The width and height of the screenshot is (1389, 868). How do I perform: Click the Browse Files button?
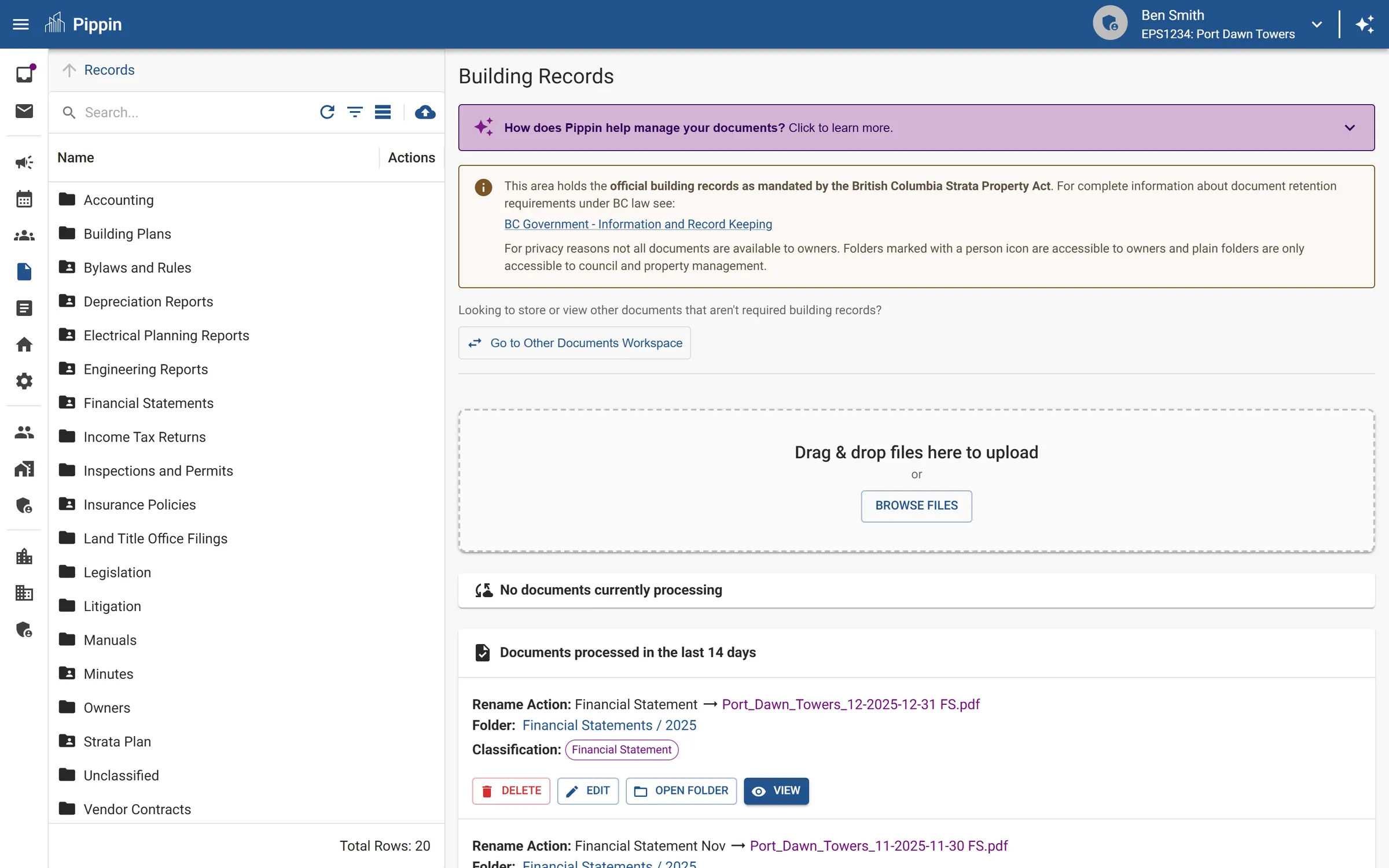tap(916, 506)
